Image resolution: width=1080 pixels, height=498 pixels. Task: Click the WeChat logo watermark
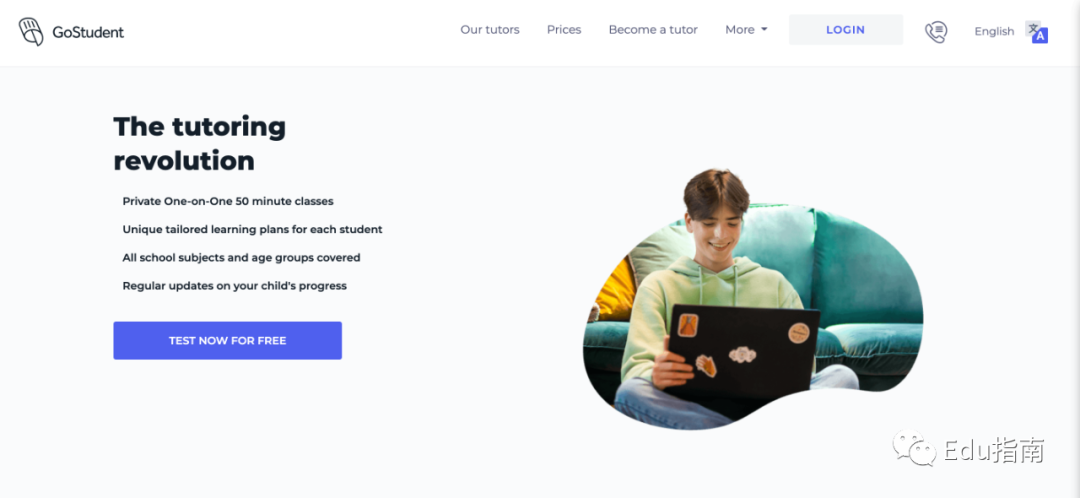(914, 448)
